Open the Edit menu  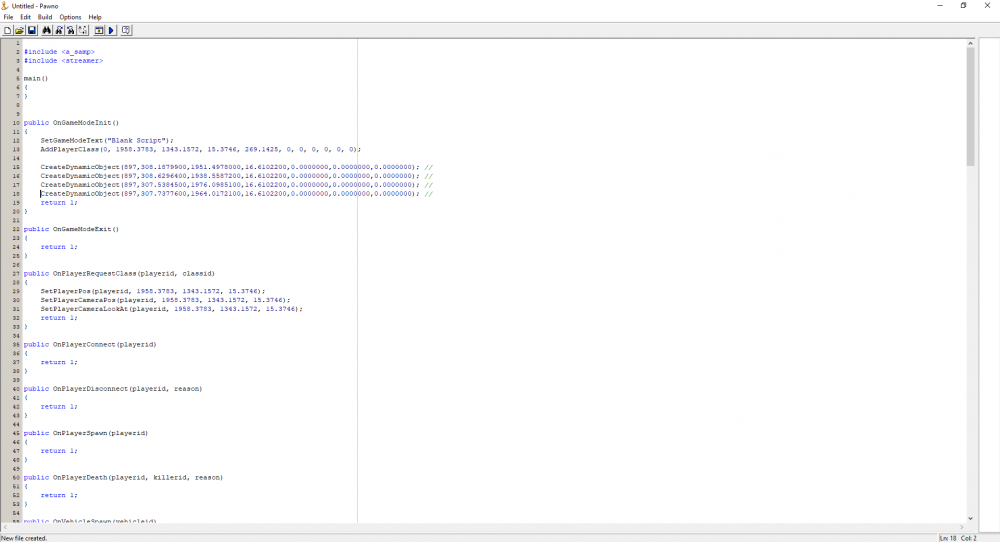tap(26, 17)
